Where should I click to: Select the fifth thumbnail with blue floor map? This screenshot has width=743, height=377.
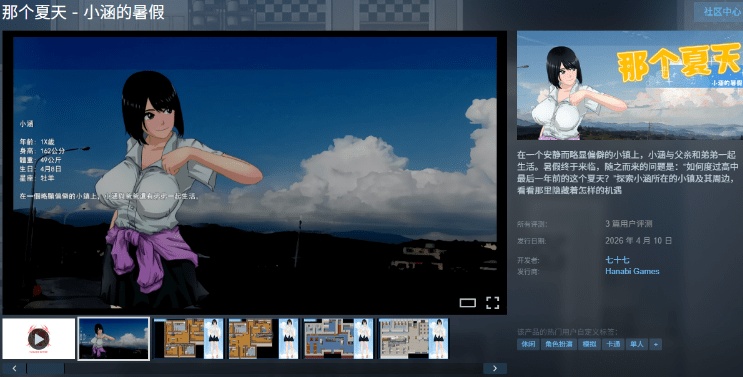tap(338, 339)
